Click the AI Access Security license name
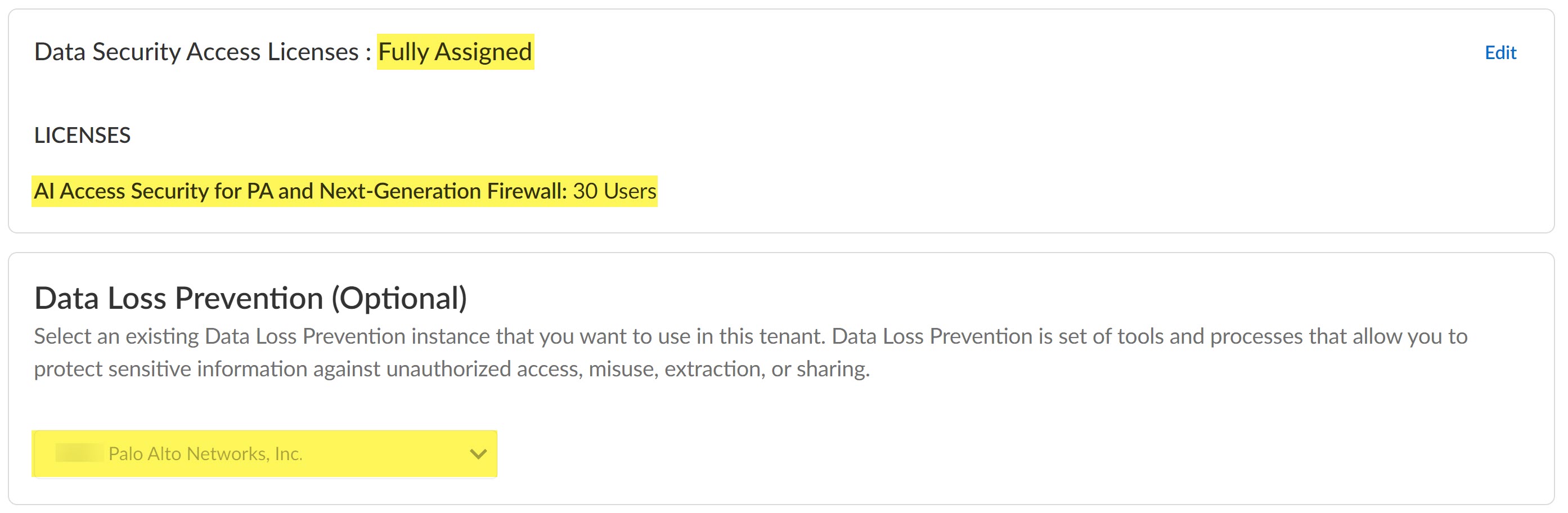The width and height of the screenshot is (1568, 513). pyautogui.click(x=299, y=192)
